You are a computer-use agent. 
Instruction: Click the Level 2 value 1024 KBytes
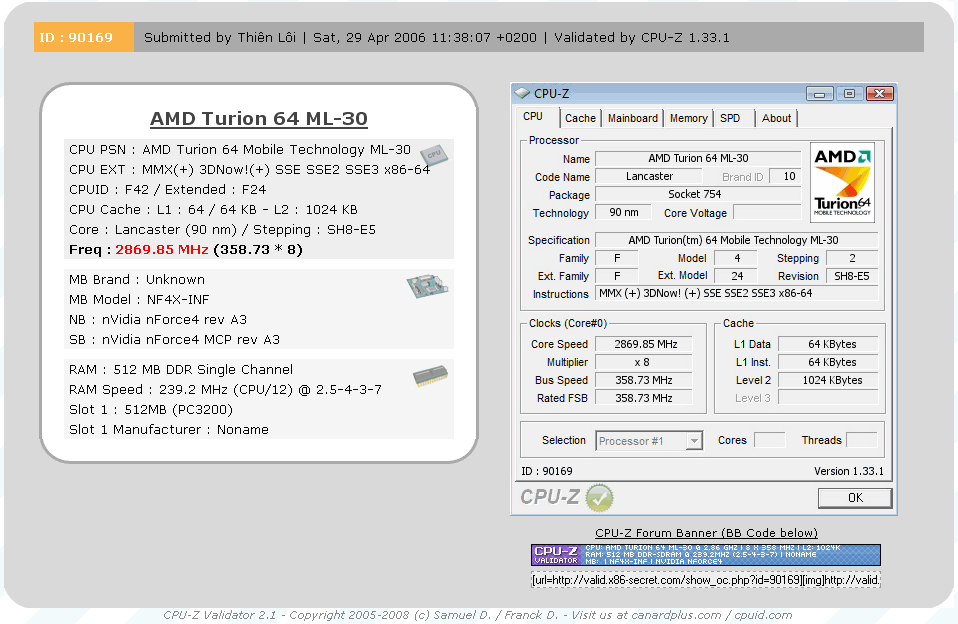[x=828, y=380]
